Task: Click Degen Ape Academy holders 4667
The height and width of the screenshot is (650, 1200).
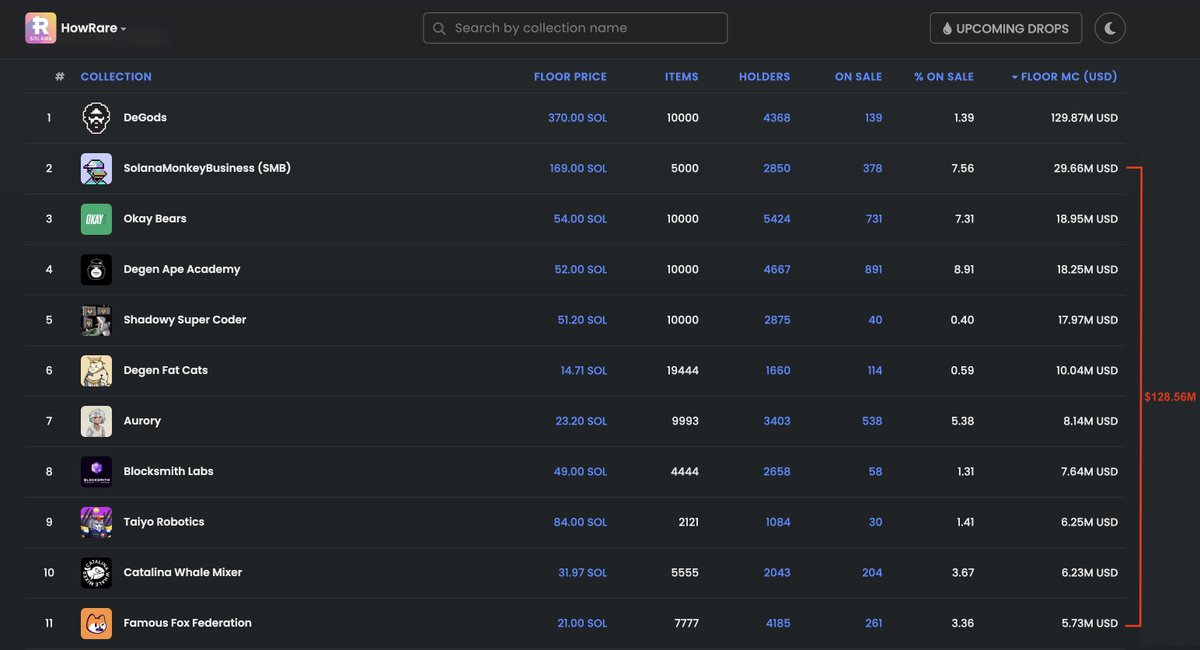Action: click(x=776, y=269)
